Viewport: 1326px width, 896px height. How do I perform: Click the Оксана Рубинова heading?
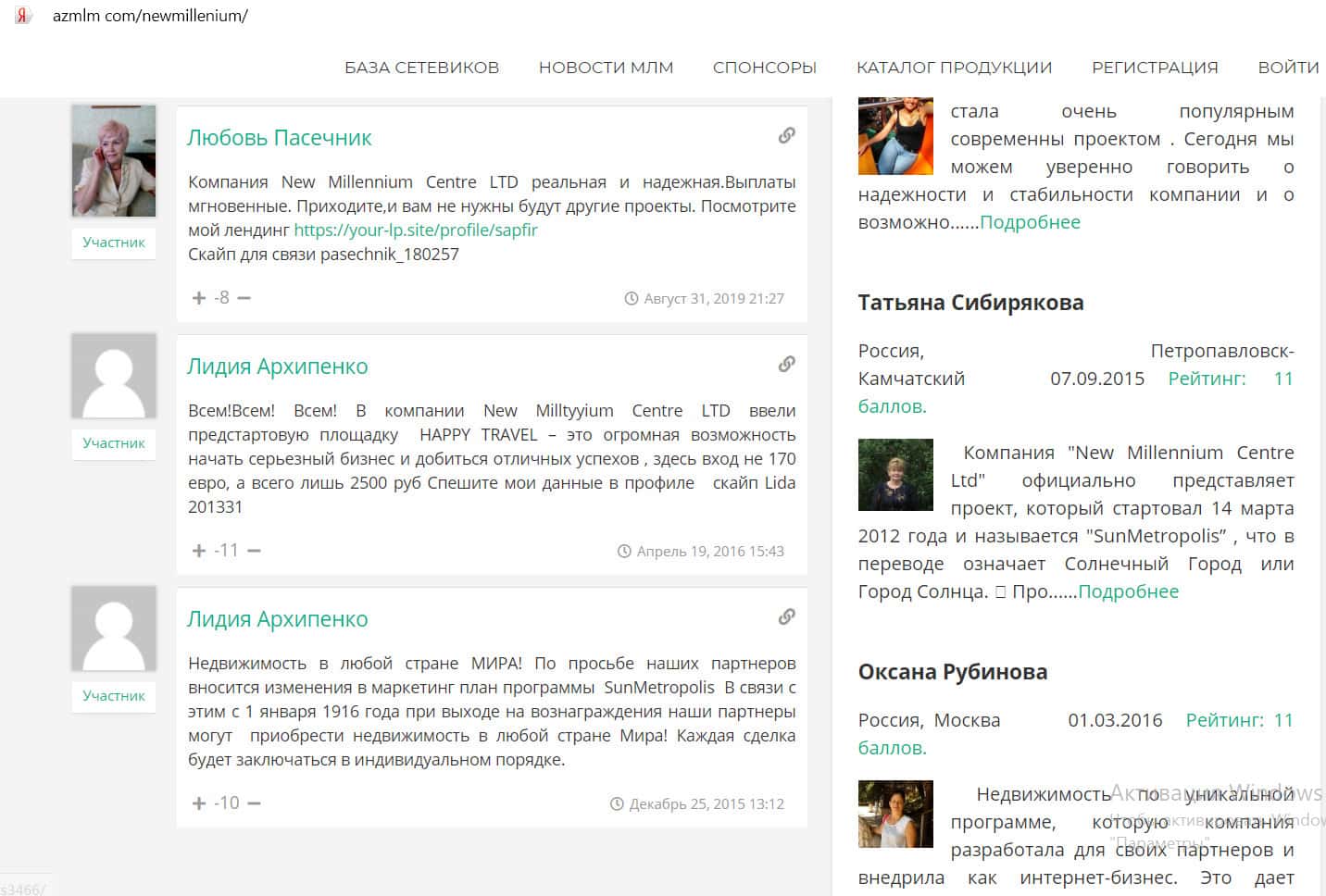pos(953,672)
